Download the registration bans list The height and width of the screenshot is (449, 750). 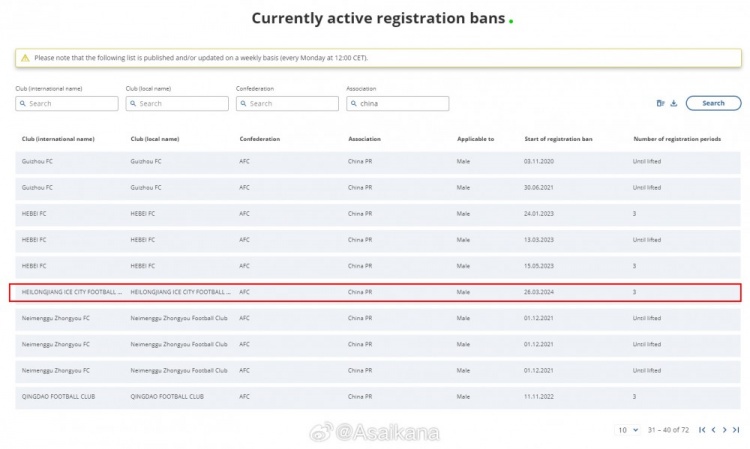pyautogui.click(x=674, y=103)
